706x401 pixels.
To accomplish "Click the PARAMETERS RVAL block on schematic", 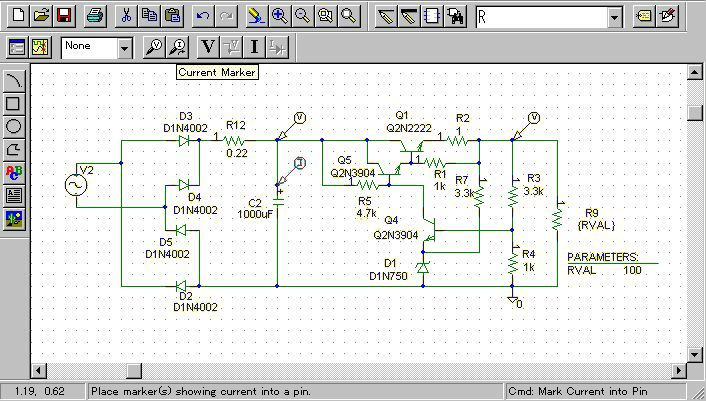I will (x=605, y=264).
